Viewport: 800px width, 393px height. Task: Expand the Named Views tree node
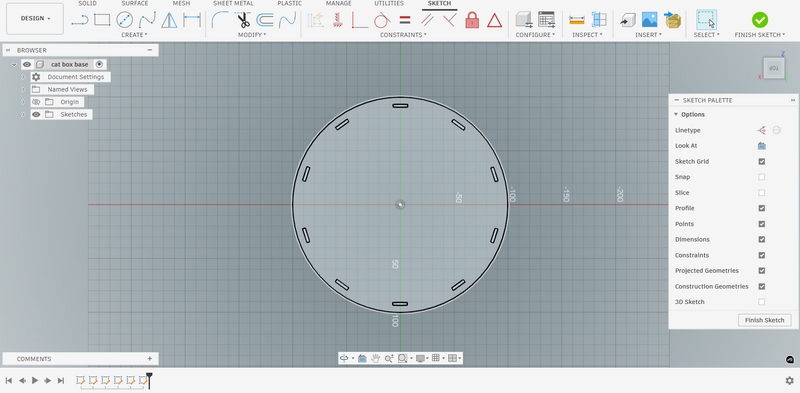(23, 89)
